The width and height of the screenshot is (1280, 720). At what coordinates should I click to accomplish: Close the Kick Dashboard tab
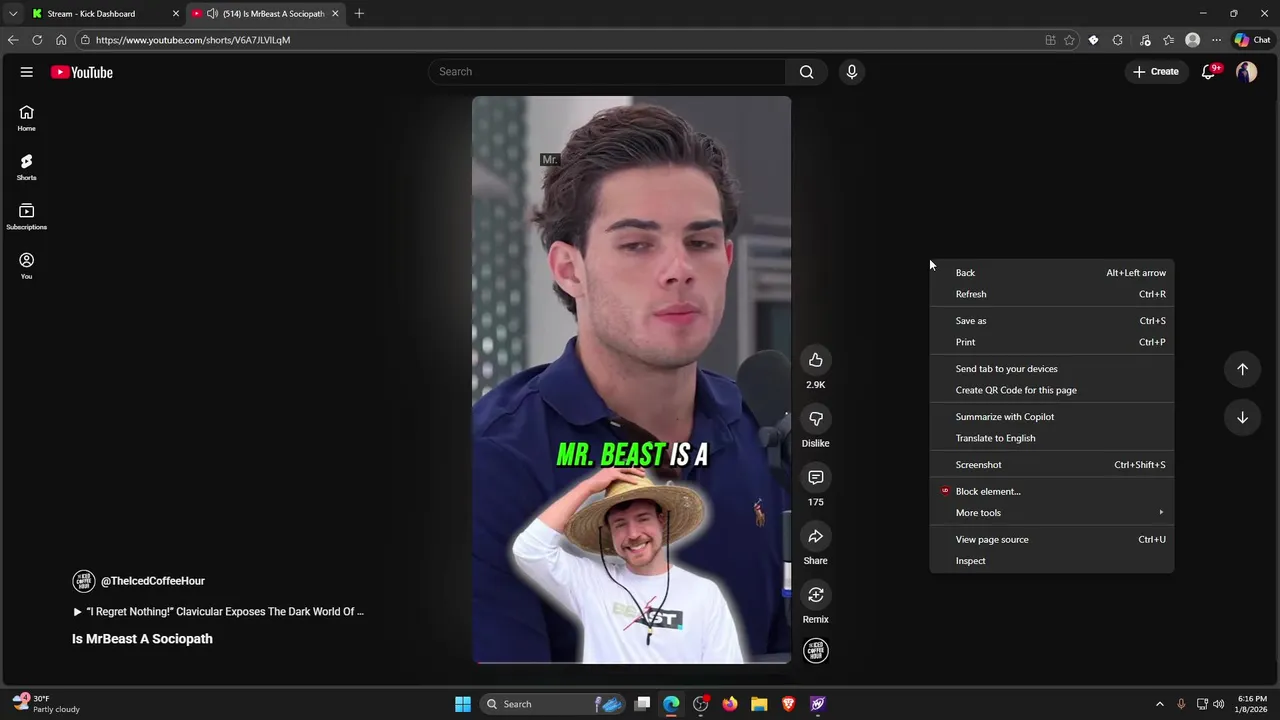click(x=176, y=14)
